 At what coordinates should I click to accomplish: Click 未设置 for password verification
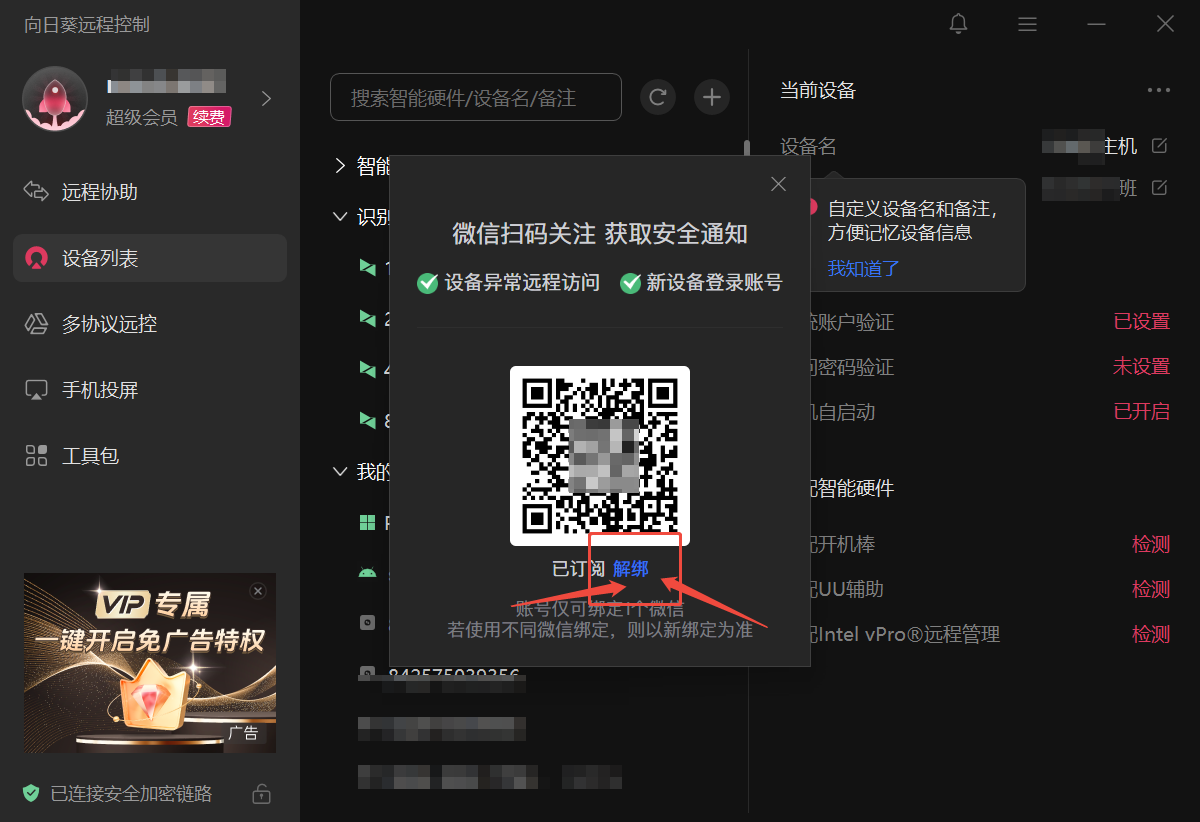pos(1142,367)
